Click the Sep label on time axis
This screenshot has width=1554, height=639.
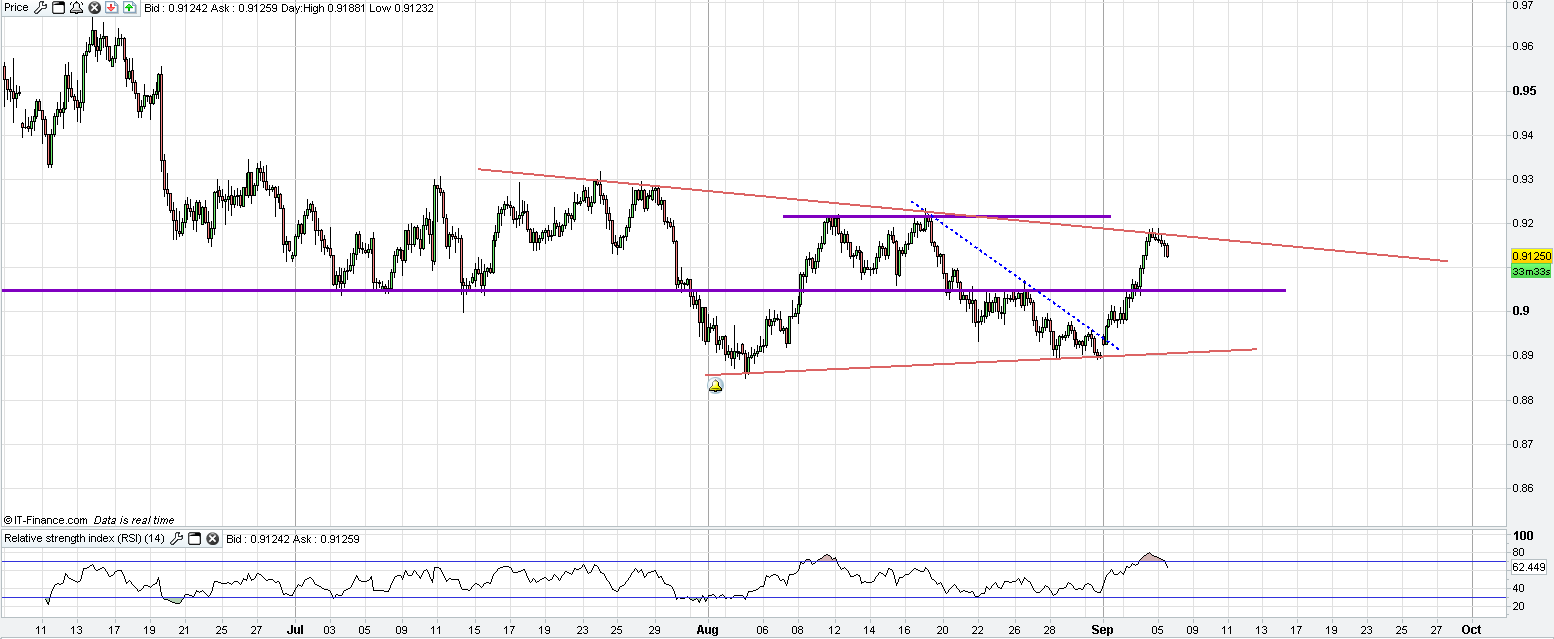pyautogui.click(x=1104, y=631)
